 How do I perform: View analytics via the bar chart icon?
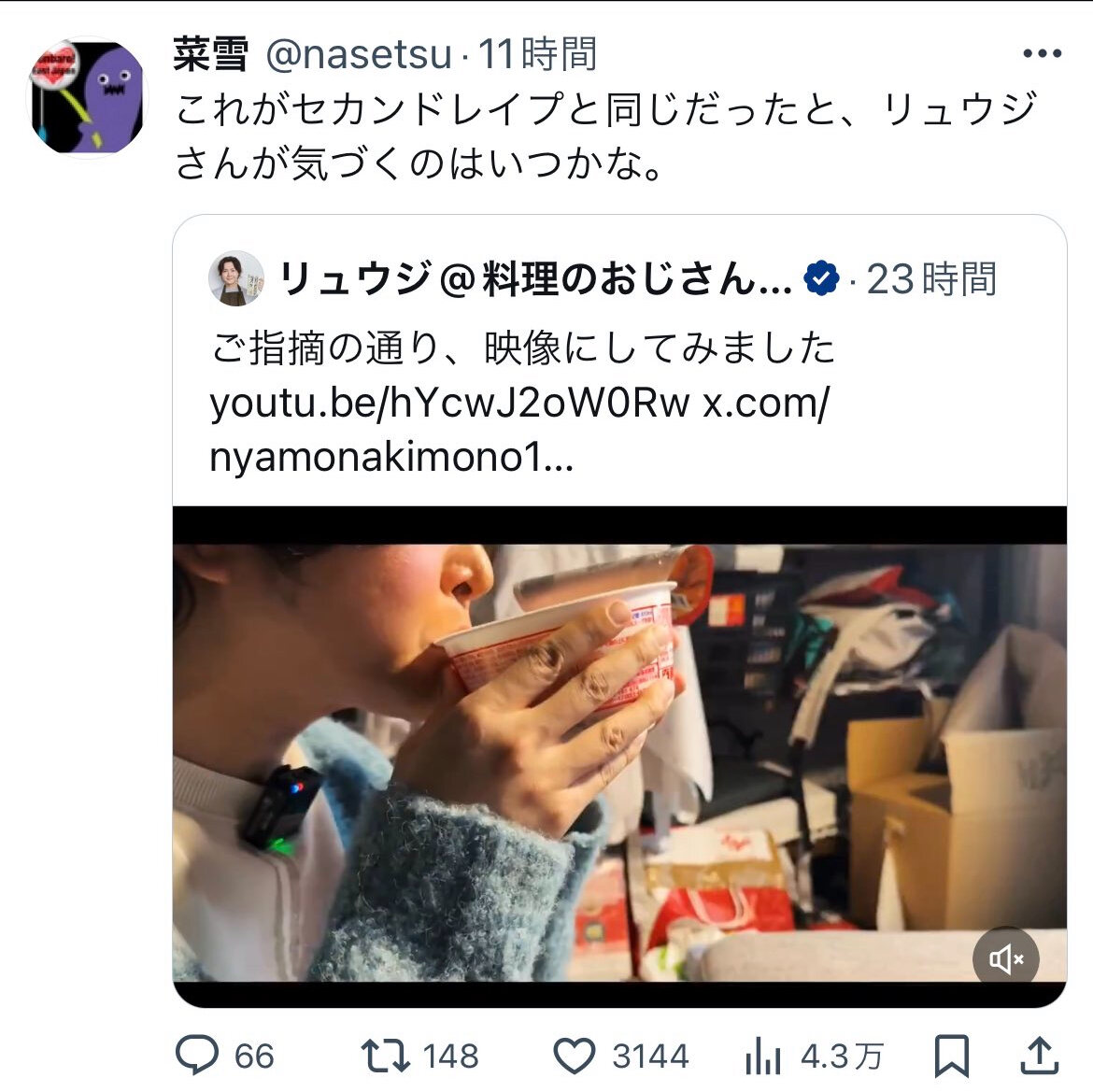coord(763,1056)
